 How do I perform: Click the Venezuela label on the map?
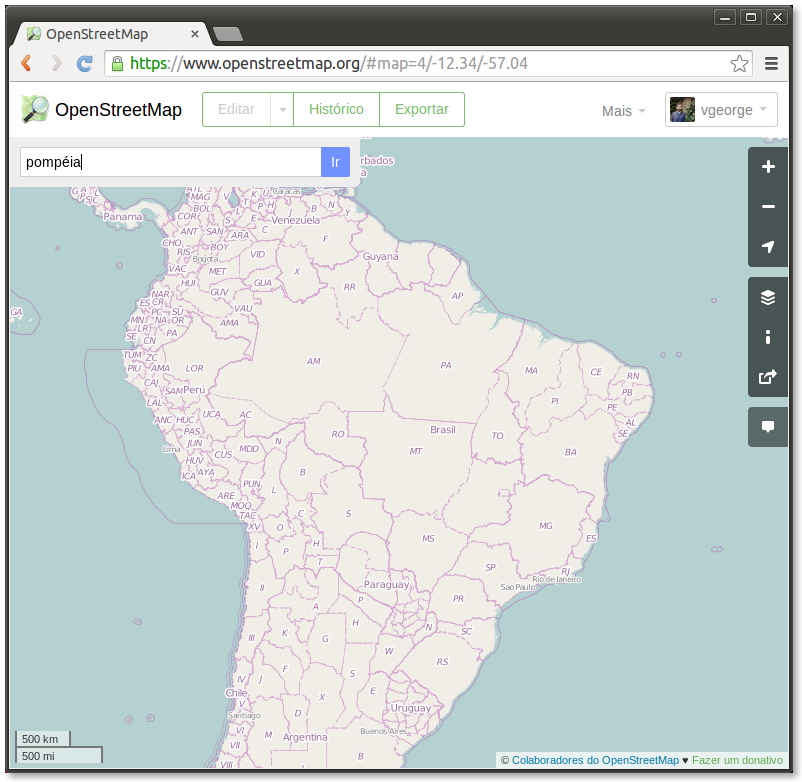click(x=295, y=220)
